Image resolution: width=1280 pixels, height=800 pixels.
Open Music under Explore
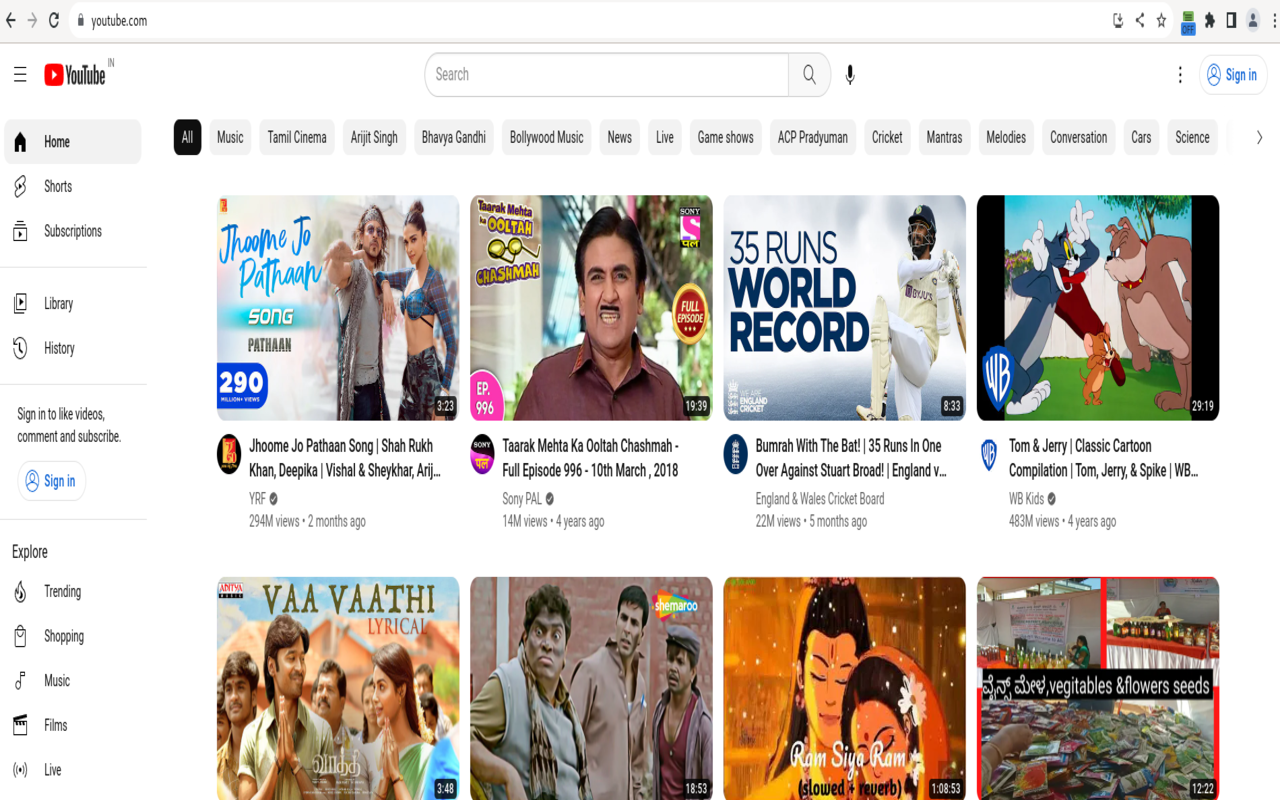[72, 681]
